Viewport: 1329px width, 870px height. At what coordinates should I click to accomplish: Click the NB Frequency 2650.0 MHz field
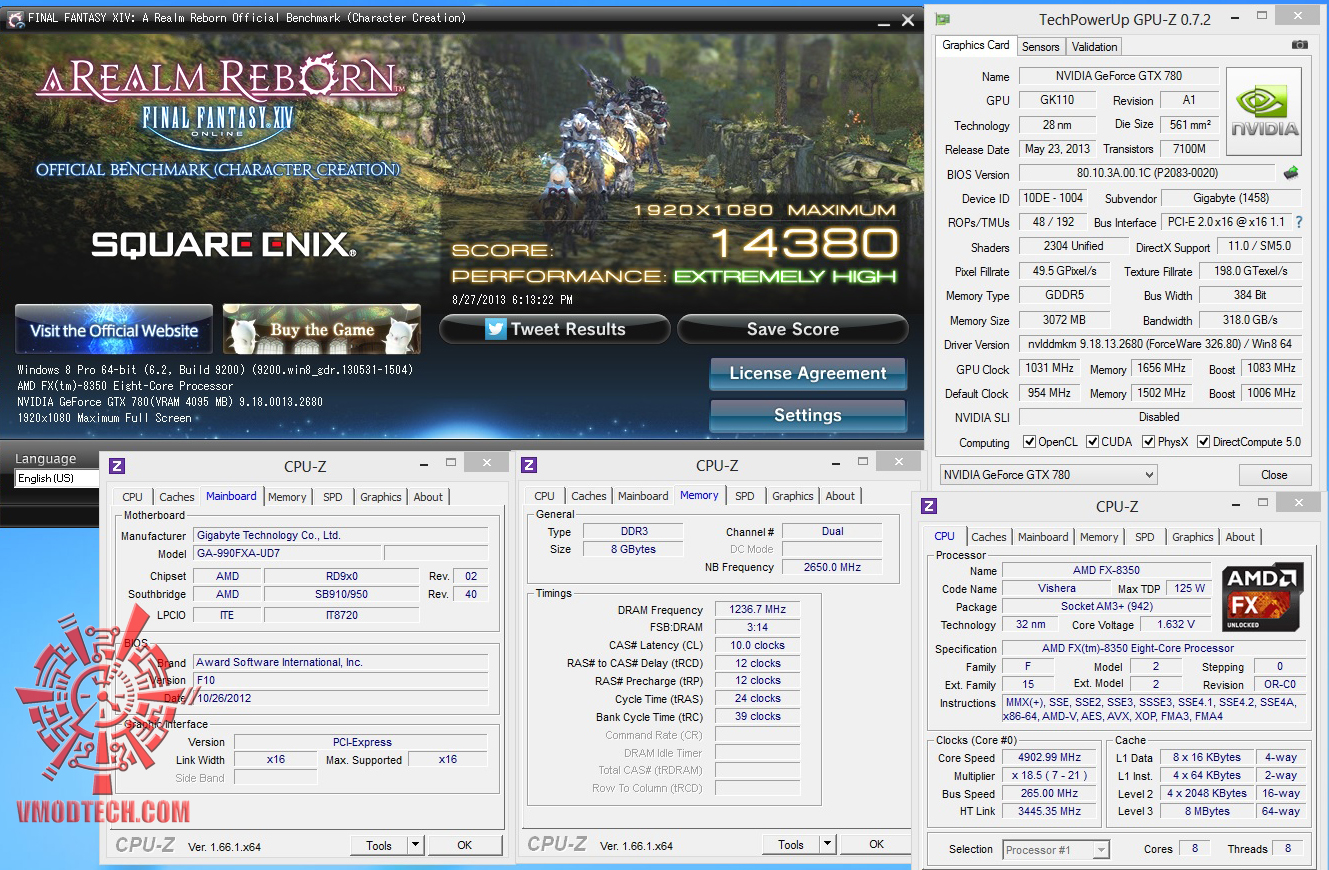point(832,567)
